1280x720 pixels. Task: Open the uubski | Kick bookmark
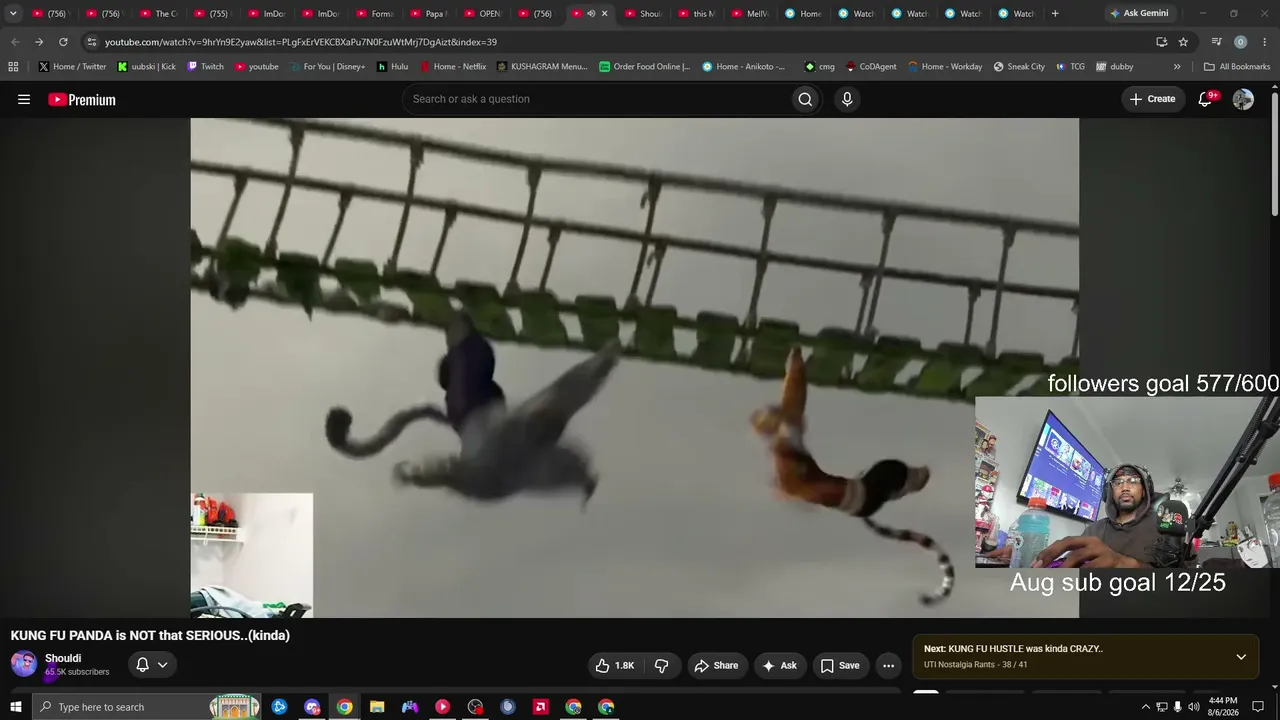point(146,67)
